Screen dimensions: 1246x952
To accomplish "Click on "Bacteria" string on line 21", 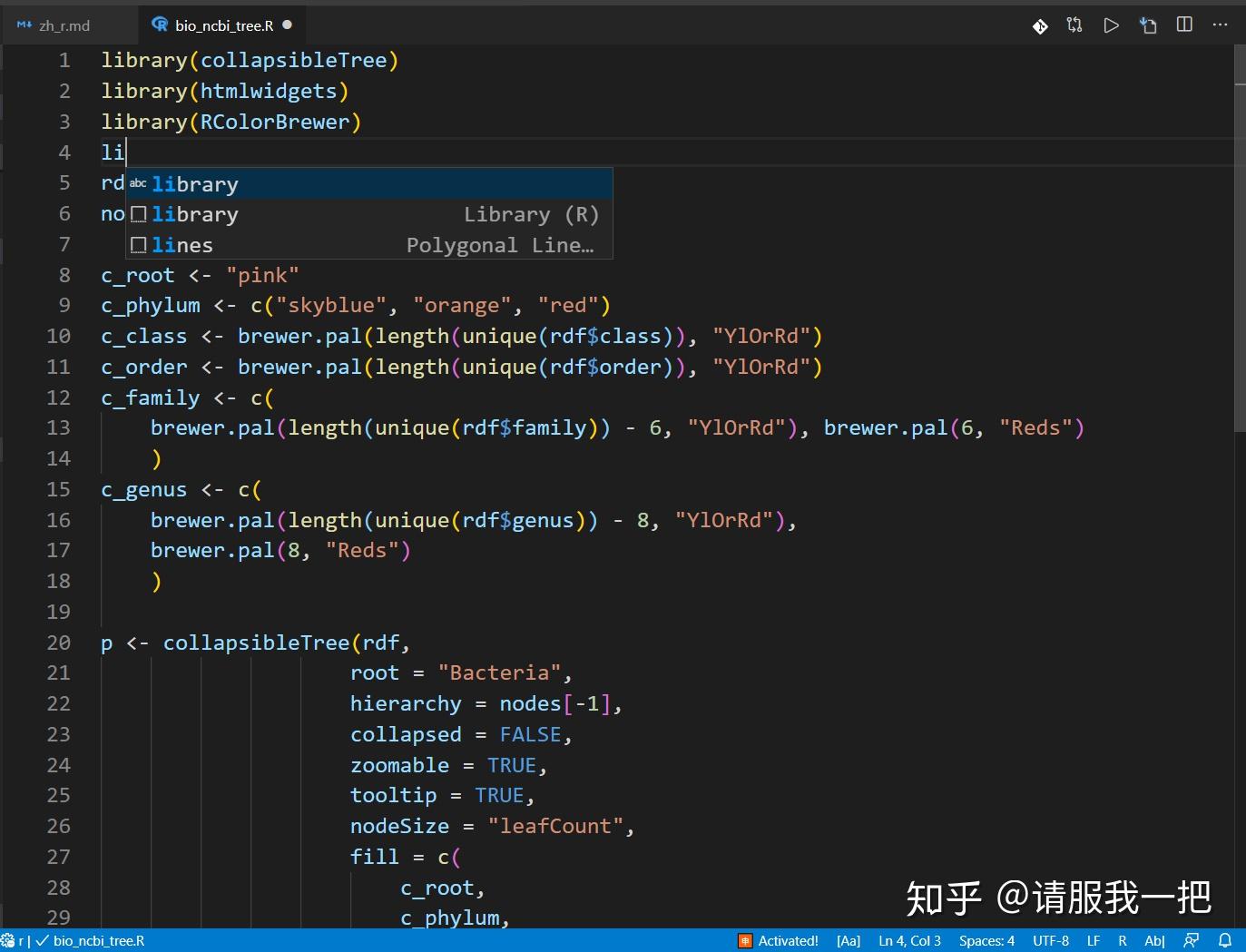I will click(x=499, y=673).
